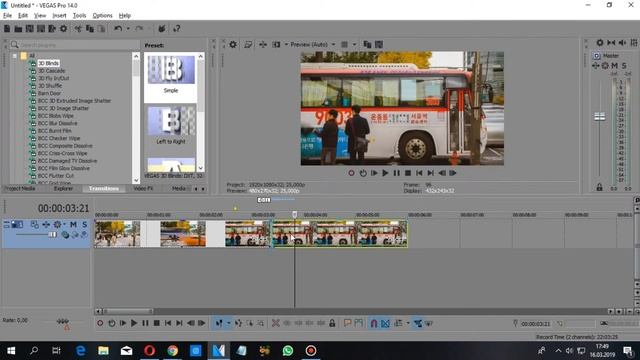
Task: Click the Master bus FX gear icon
Action: (x=605, y=65)
